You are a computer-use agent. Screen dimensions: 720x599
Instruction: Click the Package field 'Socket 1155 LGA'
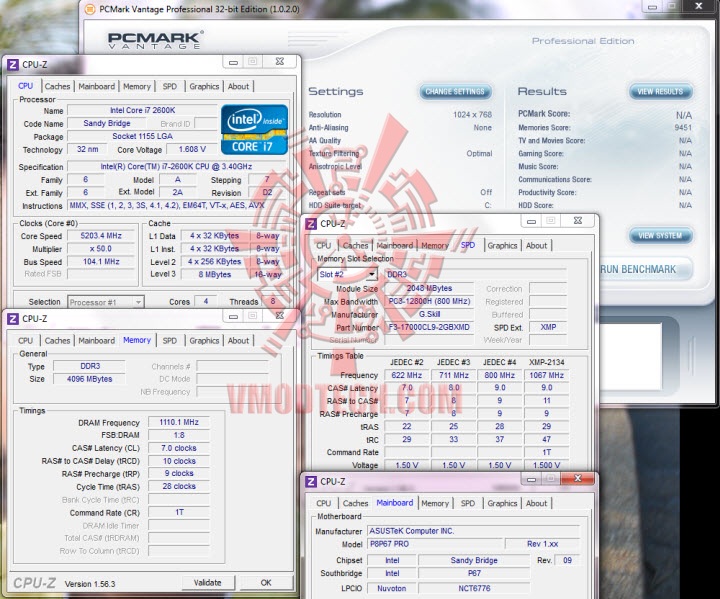click(142, 136)
